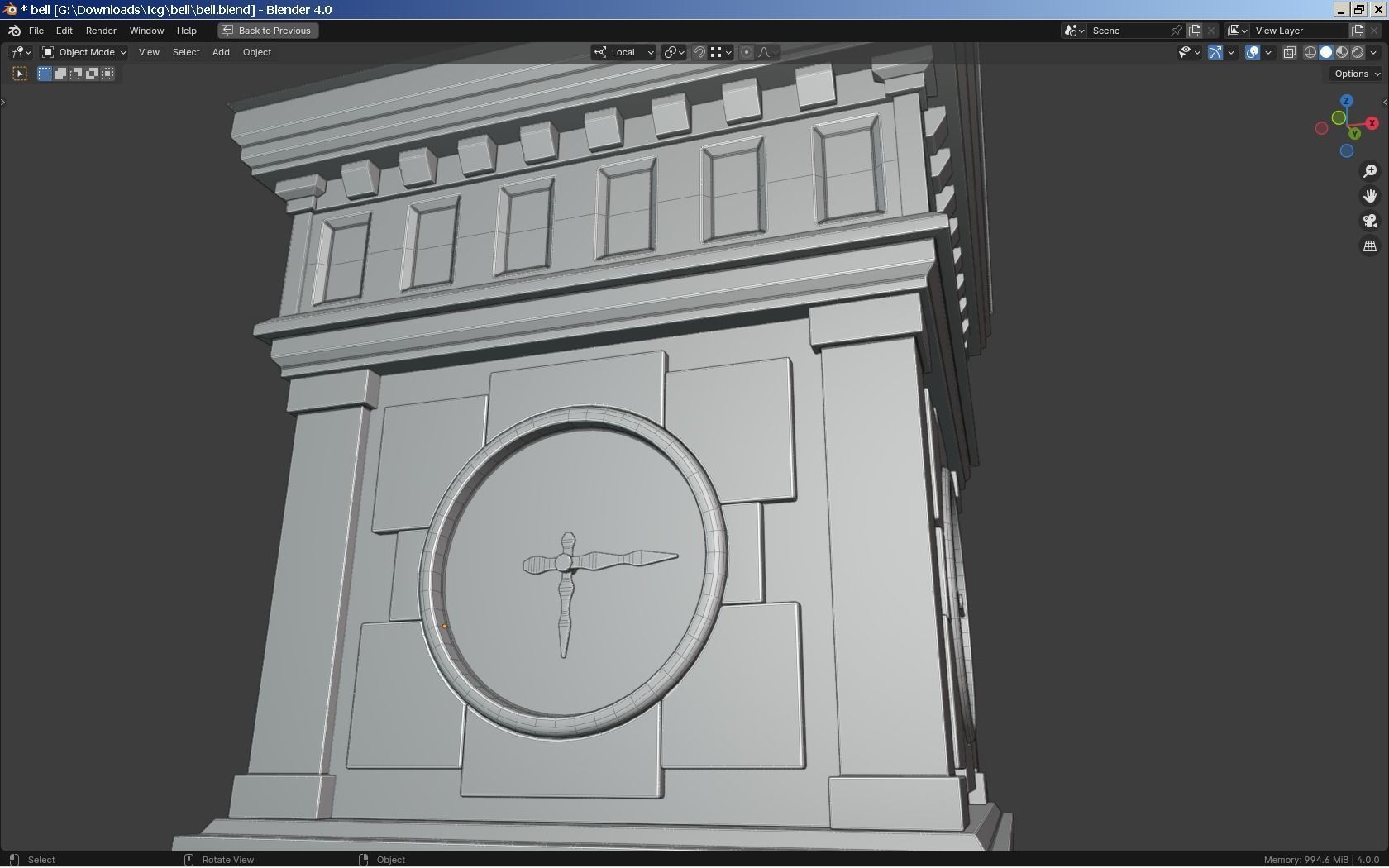Toggle X-ray mode

click(1289, 52)
